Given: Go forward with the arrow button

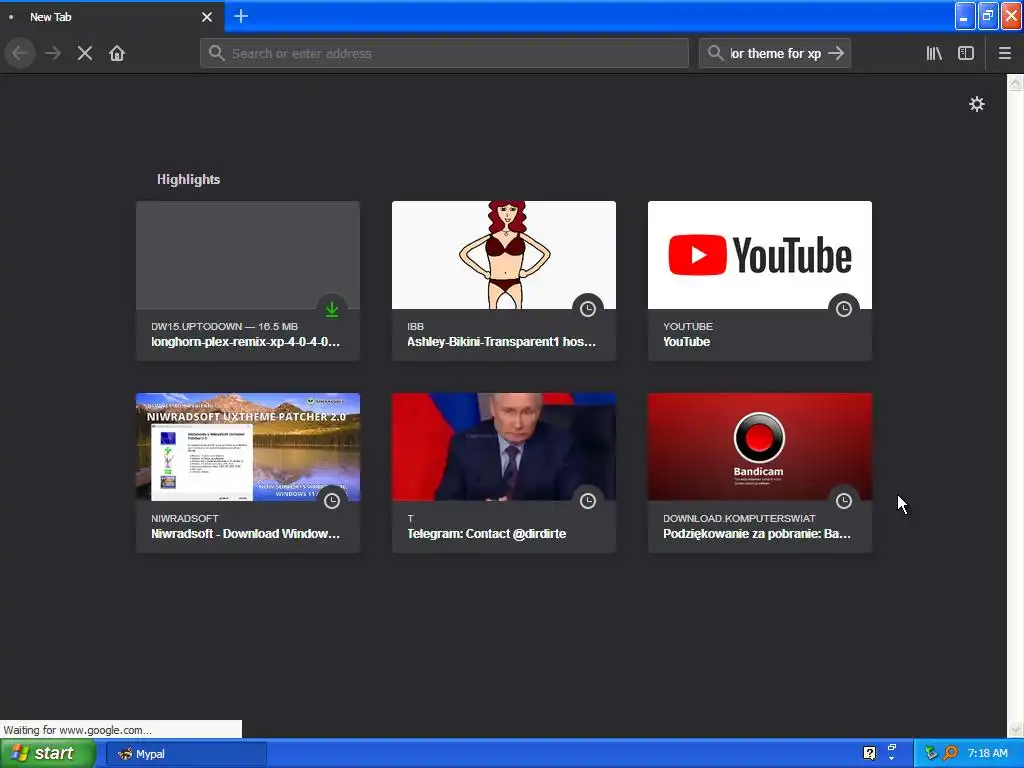Looking at the screenshot, I should [53, 54].
